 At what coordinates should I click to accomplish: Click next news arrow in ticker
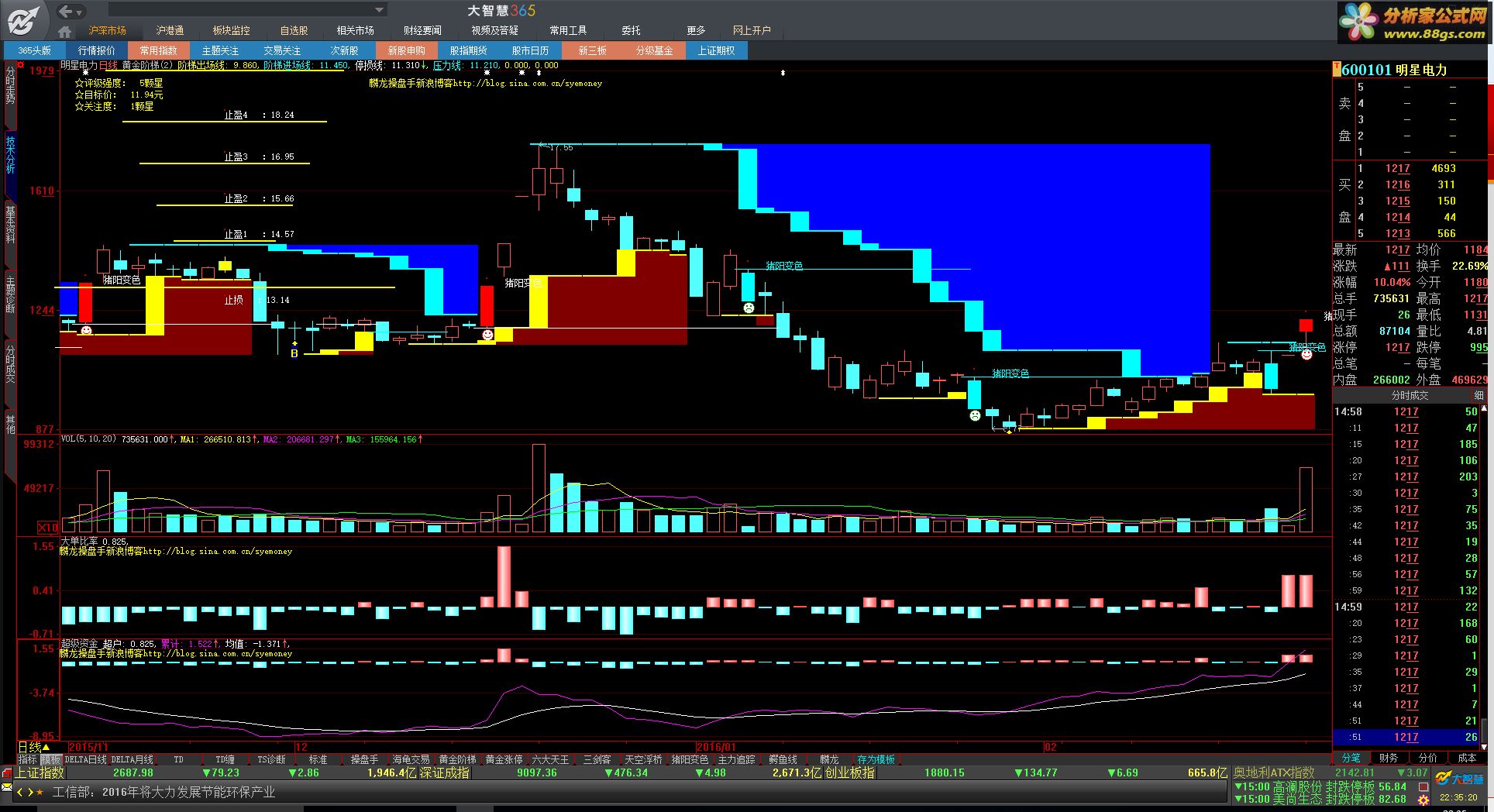(x=30, y=792)
